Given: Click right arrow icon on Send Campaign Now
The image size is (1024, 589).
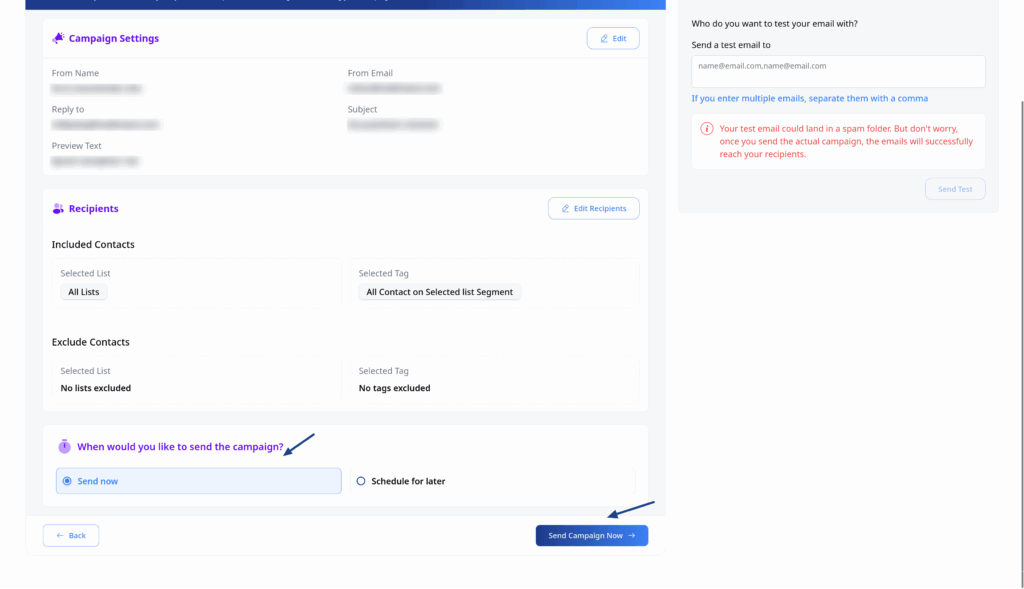Looking at the screenshot, I should (632, 536).
